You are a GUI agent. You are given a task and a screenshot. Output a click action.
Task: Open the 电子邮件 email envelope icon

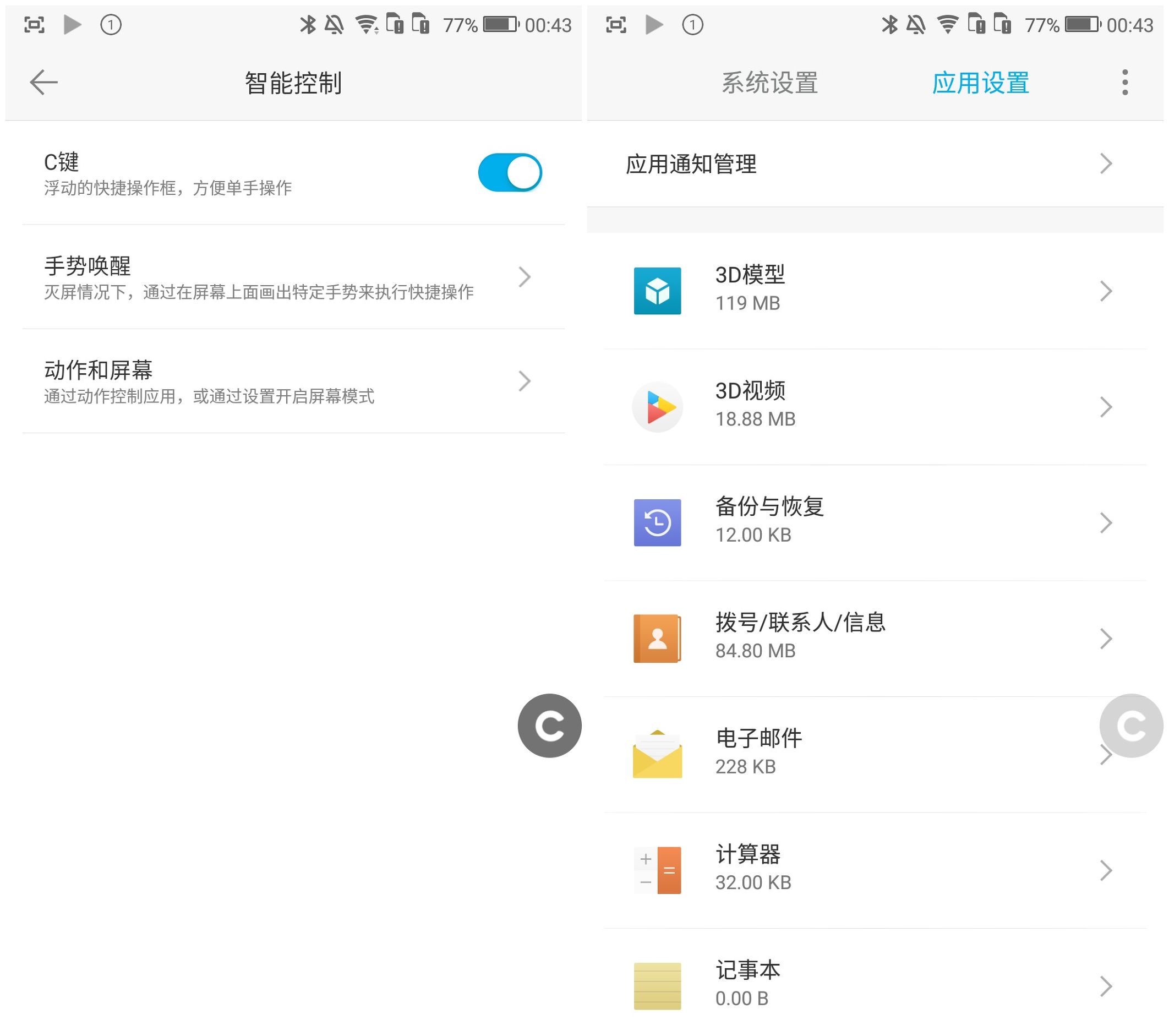658,754
